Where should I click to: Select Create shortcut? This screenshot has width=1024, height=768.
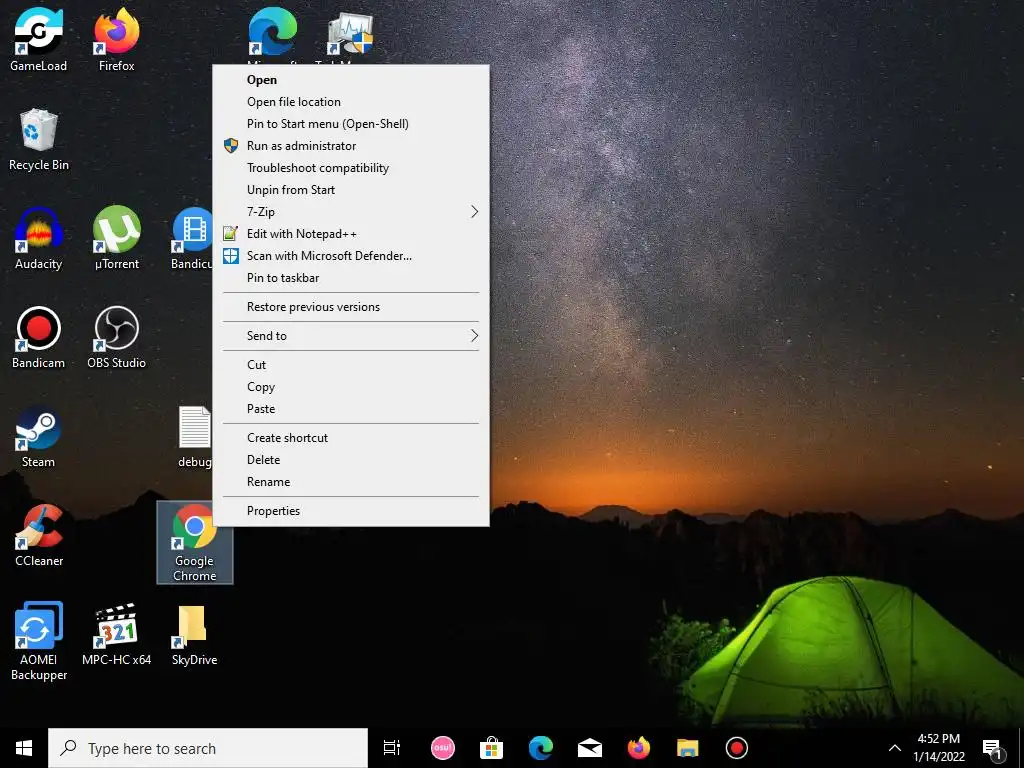coord(351,438)
